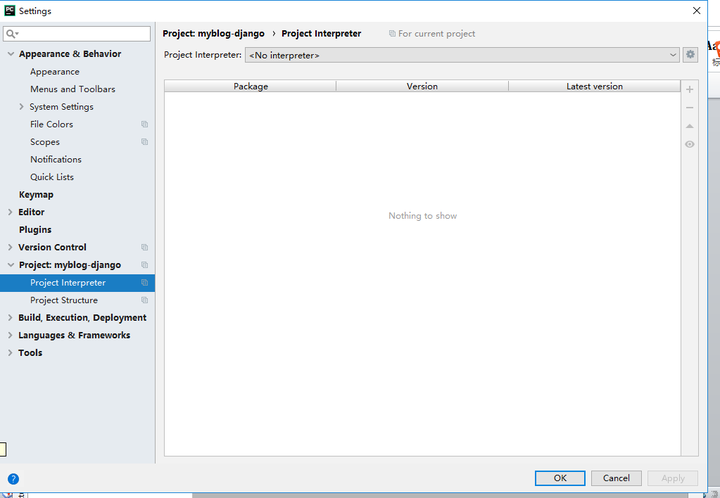Click the upgrade package arrow icon
The height and width of the screenshot is (498, 720).
coord(689,126)
